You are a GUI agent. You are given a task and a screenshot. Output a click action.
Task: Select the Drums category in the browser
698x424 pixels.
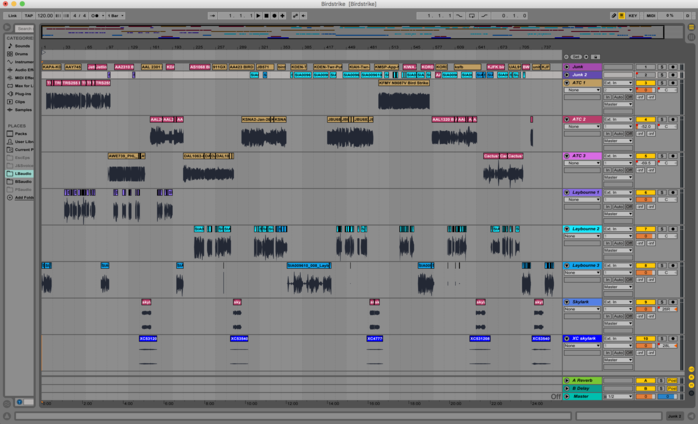click(x=21, y=53)
